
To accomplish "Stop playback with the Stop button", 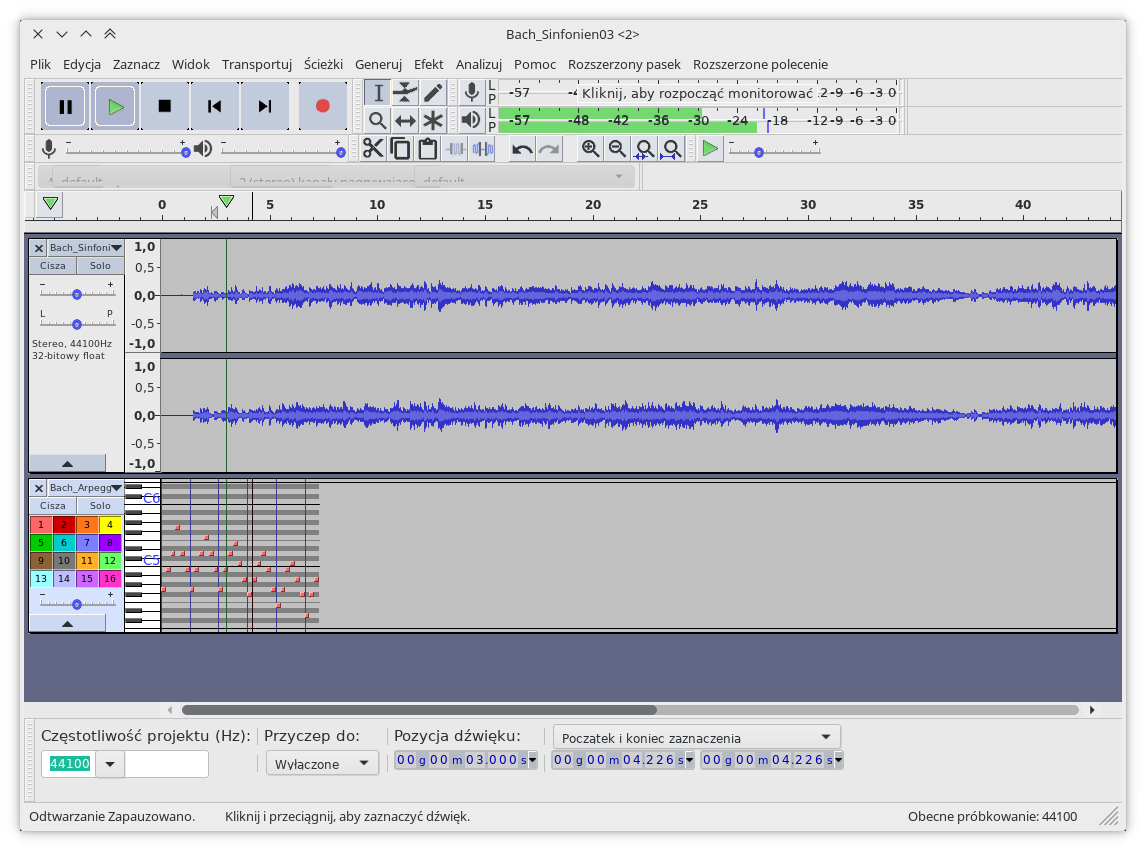I will click(165, 107).
